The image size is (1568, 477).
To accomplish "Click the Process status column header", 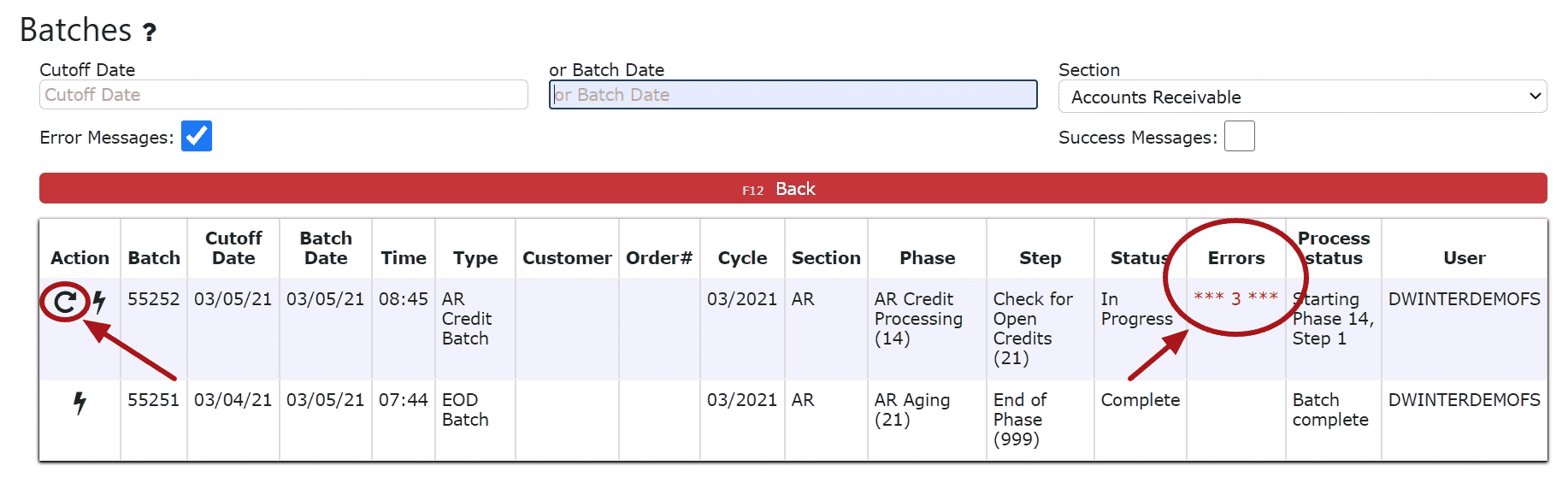I will click(1333, 248).
